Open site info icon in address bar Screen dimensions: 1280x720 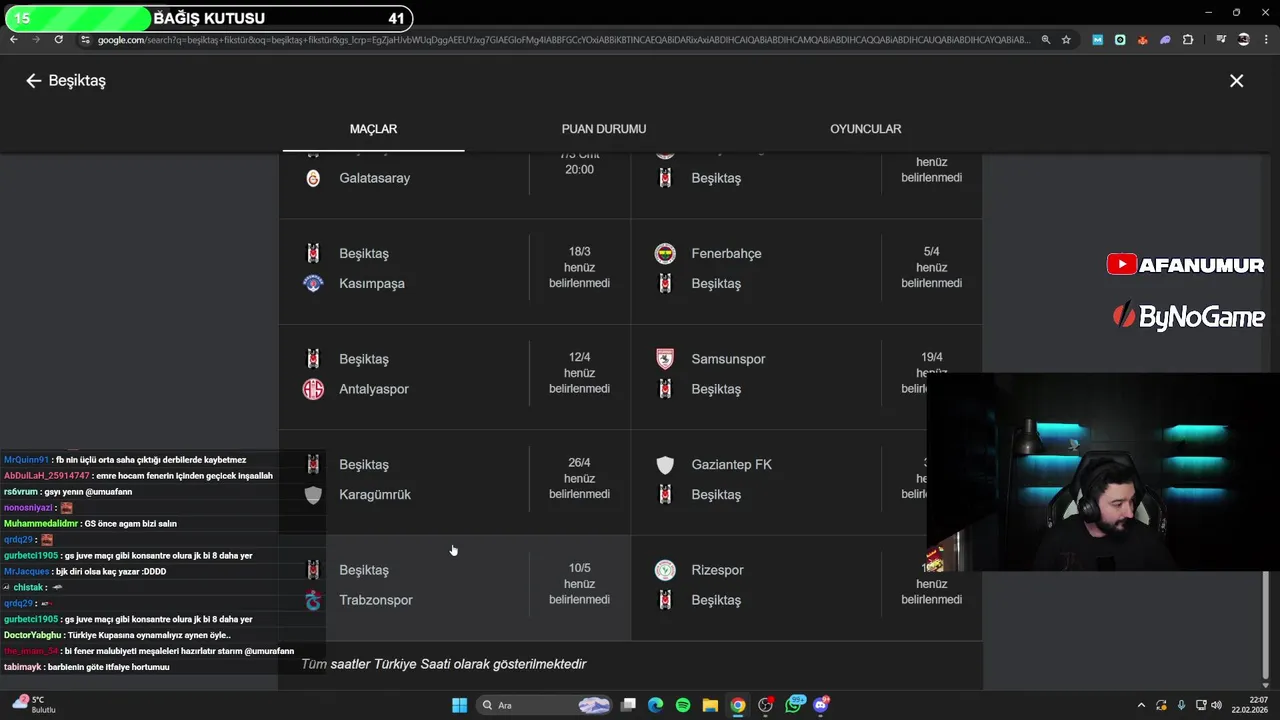[86, 39]
